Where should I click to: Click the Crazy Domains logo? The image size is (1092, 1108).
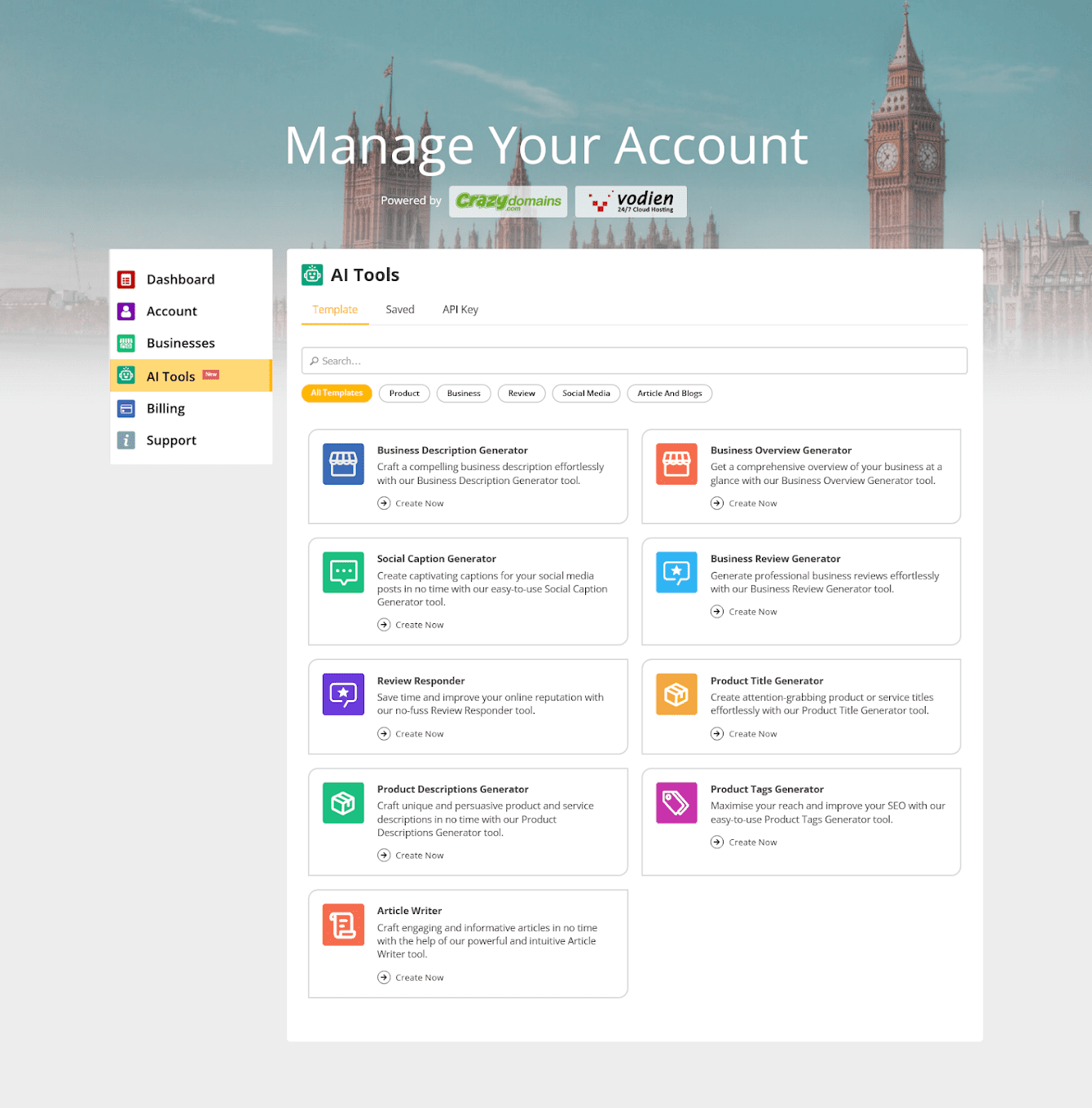pyautogui.click(x=509, y=201)
